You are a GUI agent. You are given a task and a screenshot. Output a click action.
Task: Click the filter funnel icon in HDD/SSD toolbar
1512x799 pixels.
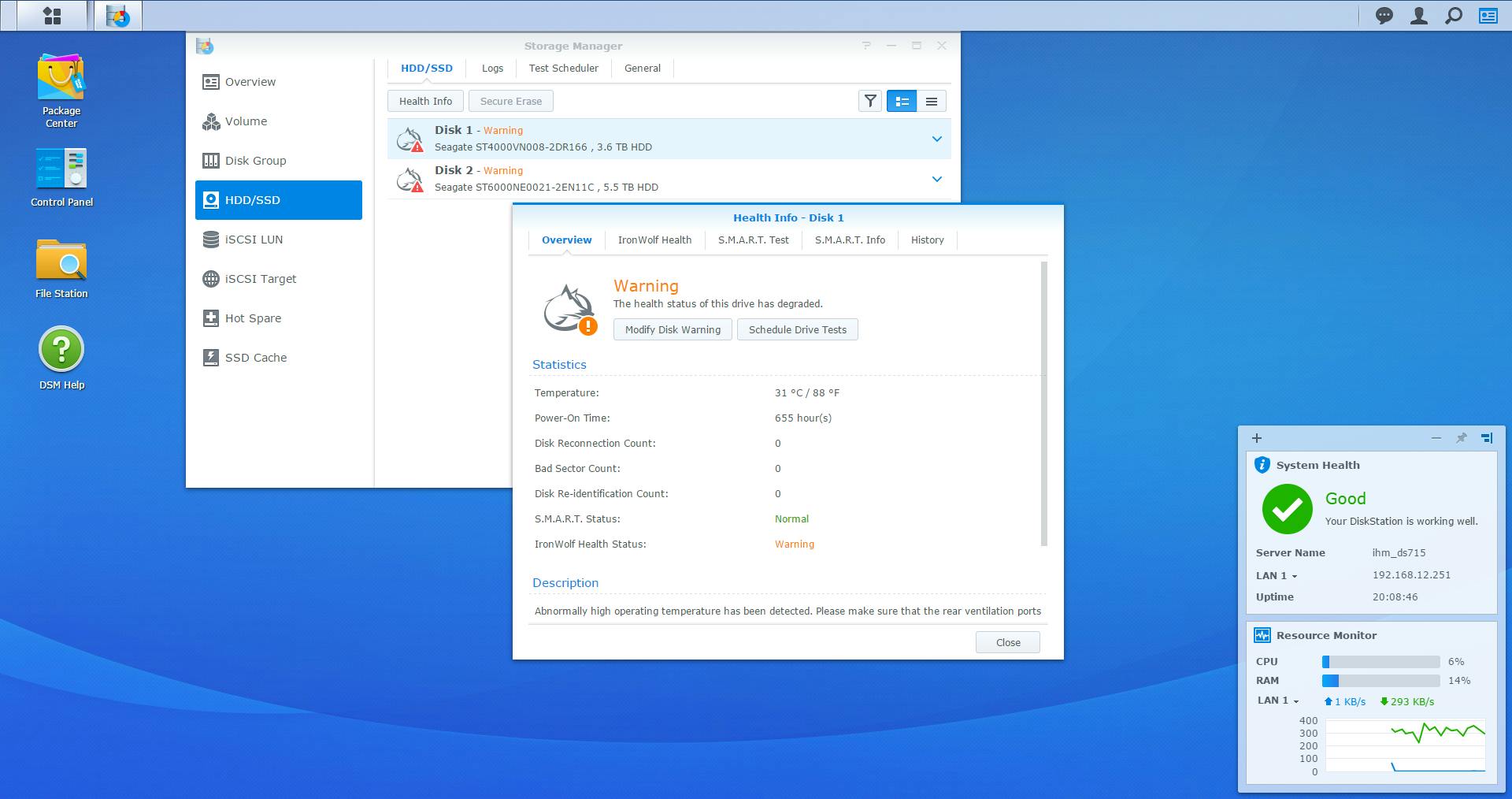click(870, 101)
